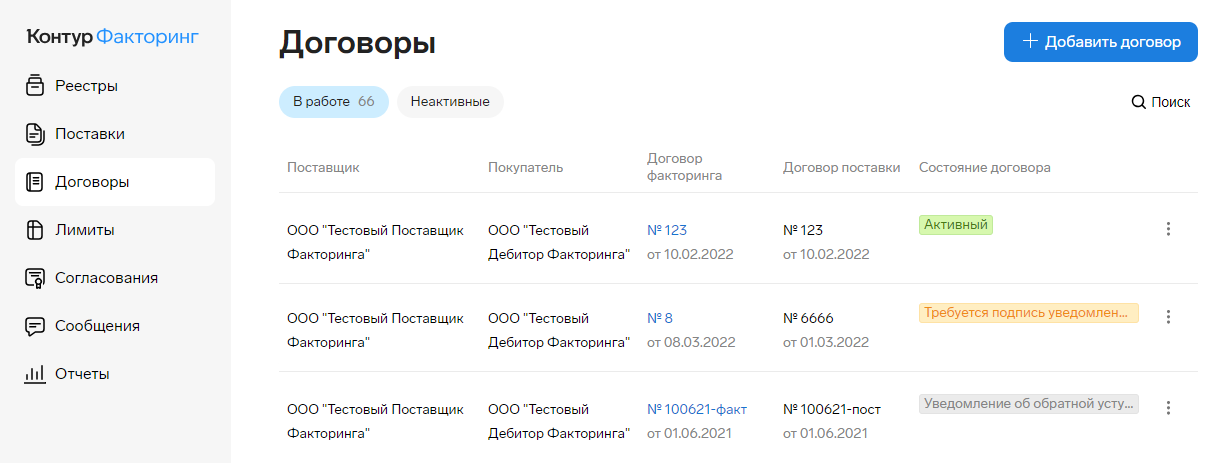Click the Сообщения chat bubble icon
This screenshot has height=463, width=1214.
click(35, 326)
